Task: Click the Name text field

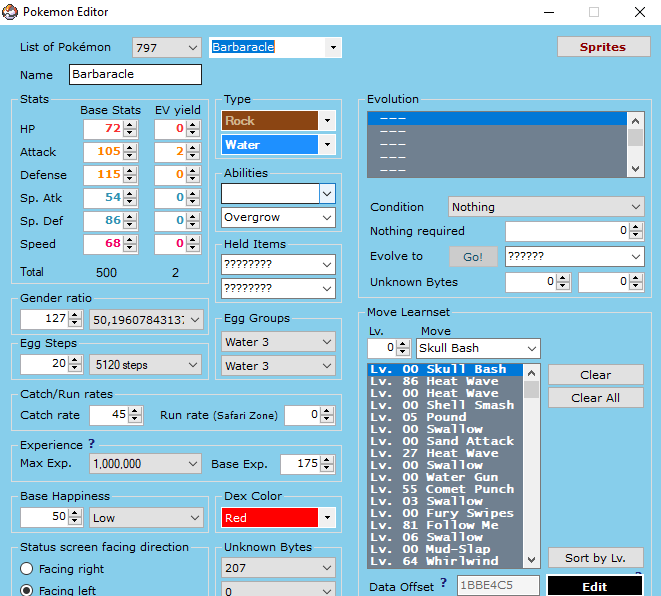Action: (x=135, y=75)
